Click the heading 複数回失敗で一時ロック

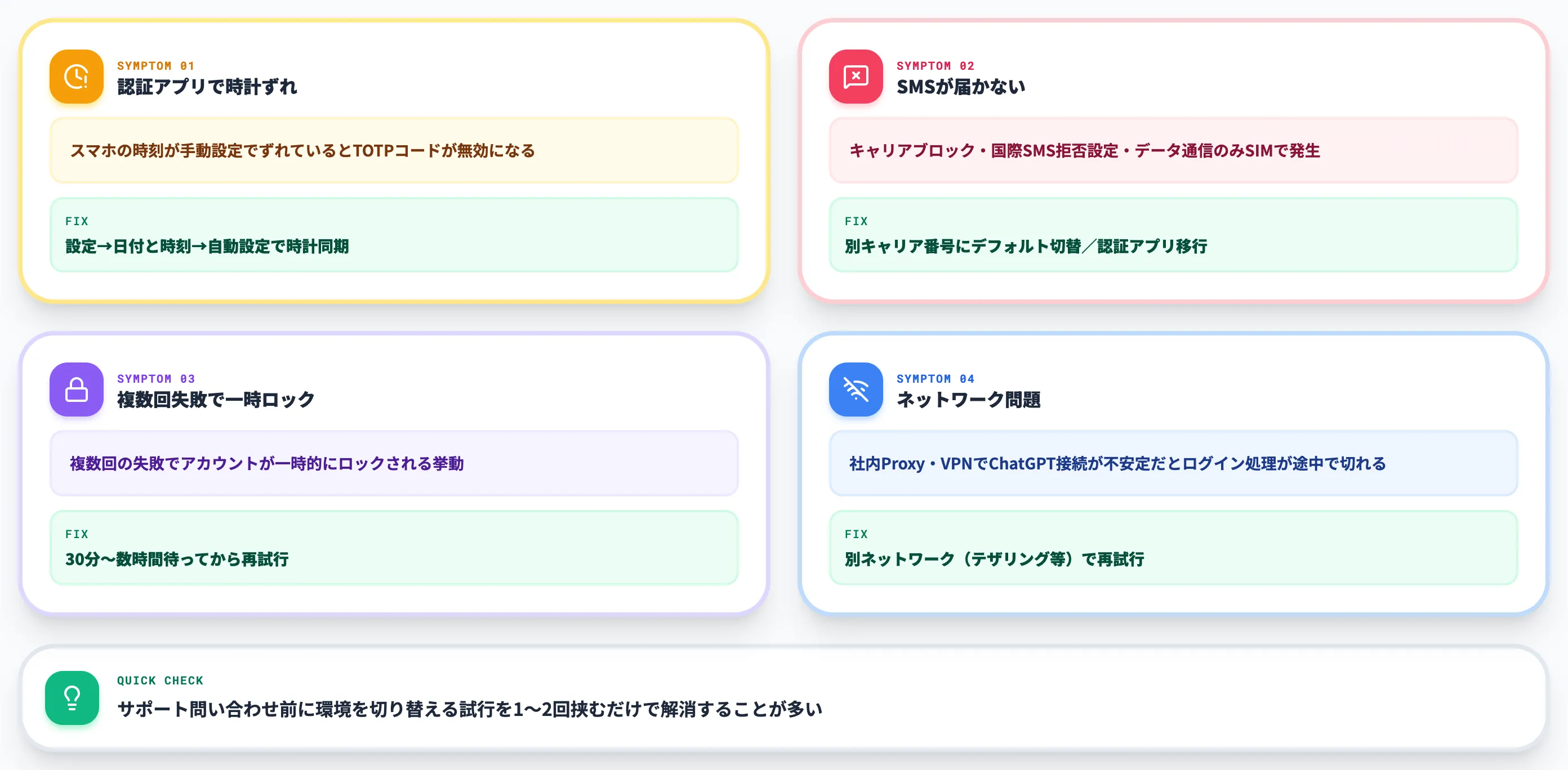(216, 400)
